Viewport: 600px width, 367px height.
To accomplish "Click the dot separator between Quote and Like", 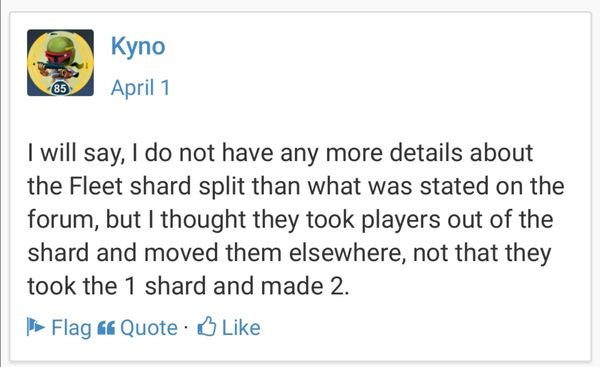I will click(x=186, y=328).
